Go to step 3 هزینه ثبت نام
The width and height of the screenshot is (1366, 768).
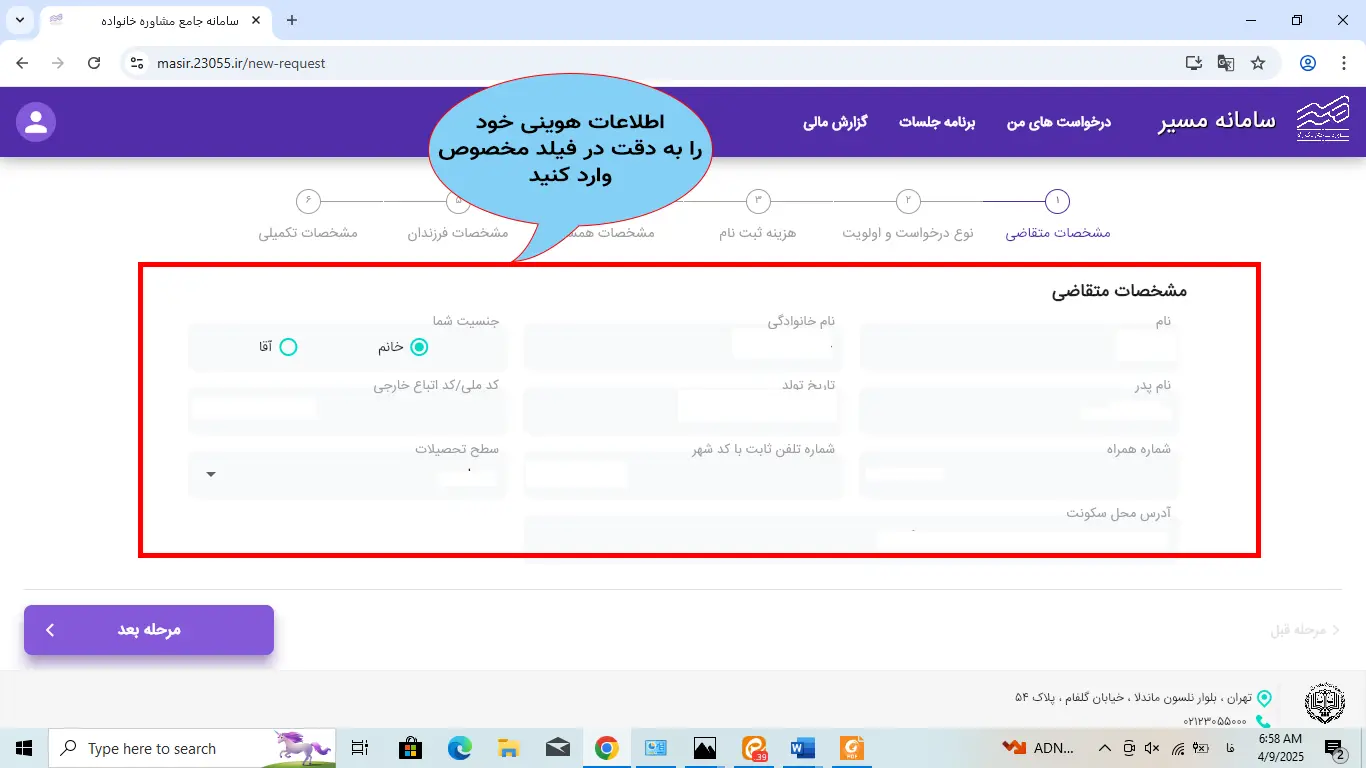pos(758,215)
